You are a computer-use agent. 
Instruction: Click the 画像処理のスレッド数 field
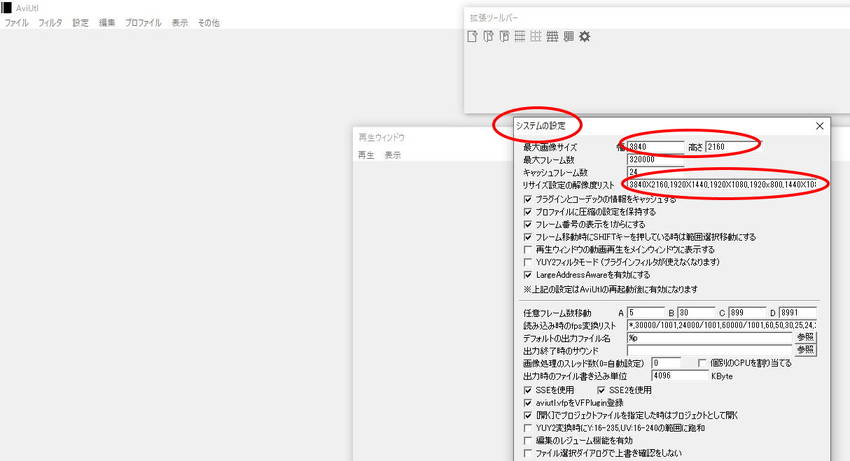[x=666, y=363]
